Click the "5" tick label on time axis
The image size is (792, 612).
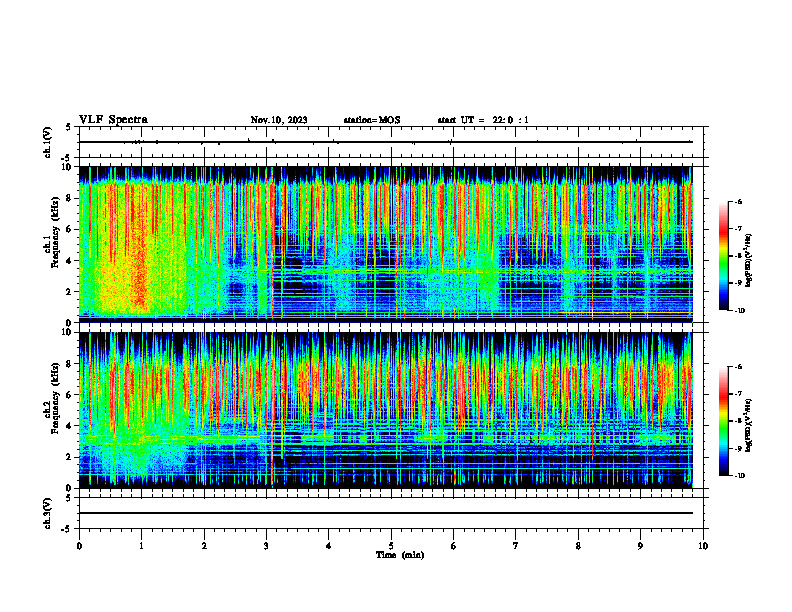click(391, 546)
